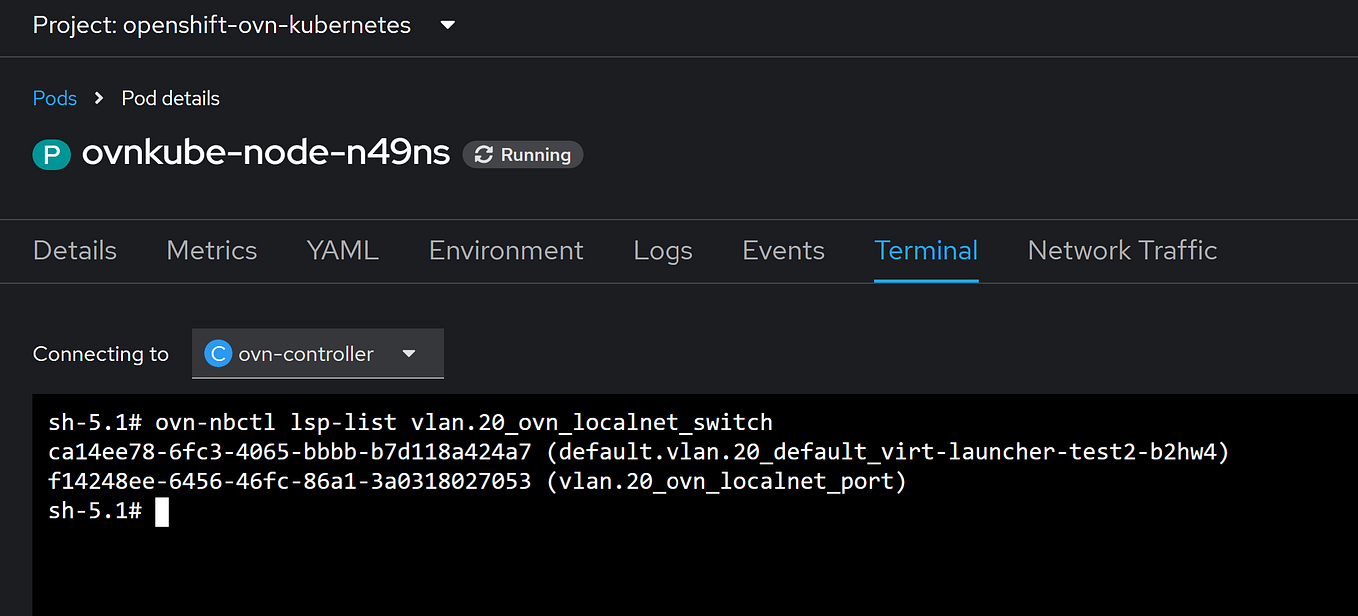Check the Events tab

(x=783, y=250)
